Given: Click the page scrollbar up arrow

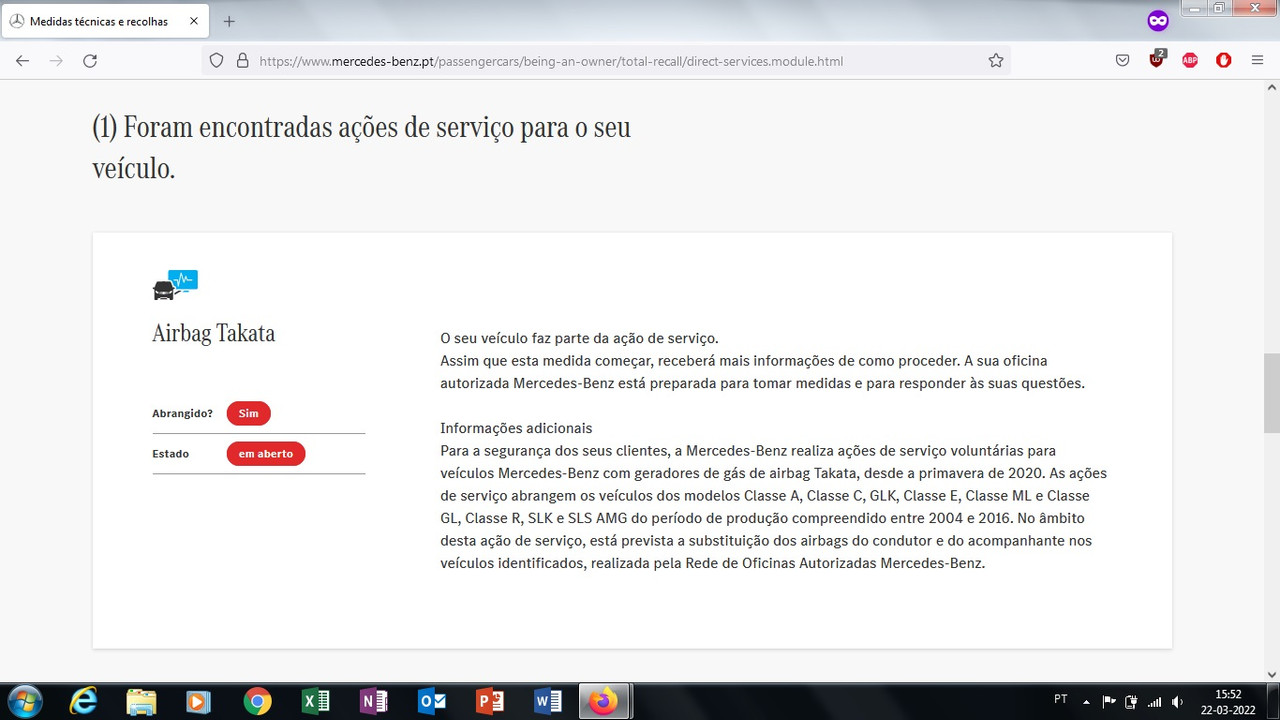Looking at the screenshot, I should click(x=1271, y=87).
